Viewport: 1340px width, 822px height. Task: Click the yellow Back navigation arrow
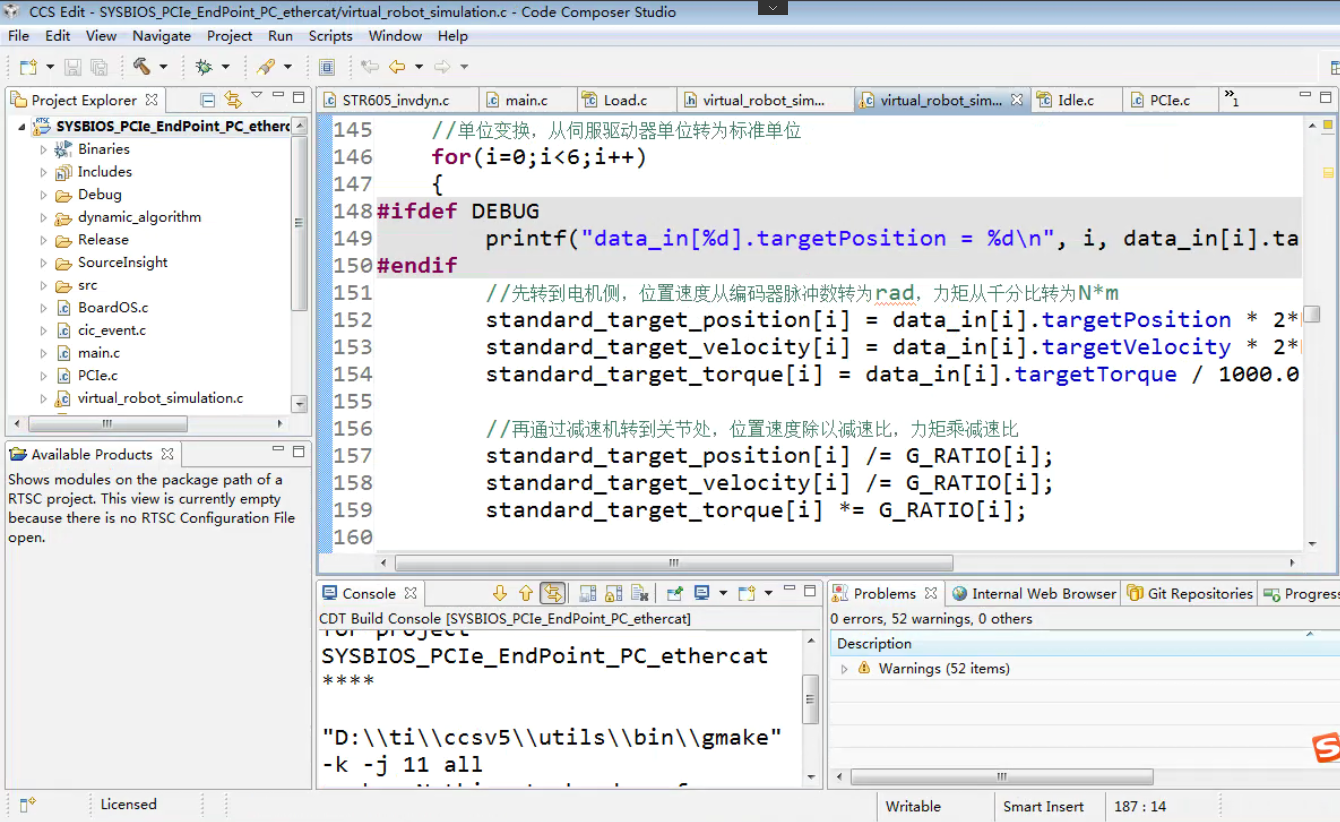pos(397,67)
